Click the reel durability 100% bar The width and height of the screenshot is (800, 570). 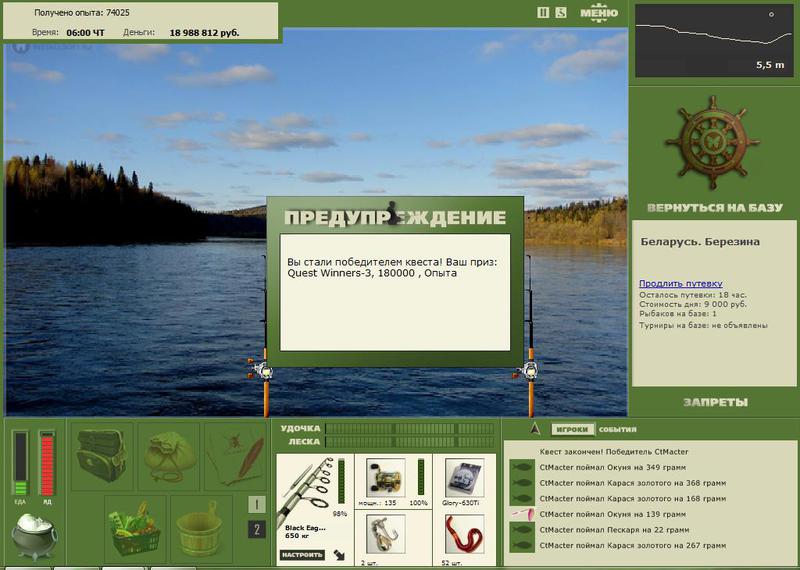click(421, 477)
